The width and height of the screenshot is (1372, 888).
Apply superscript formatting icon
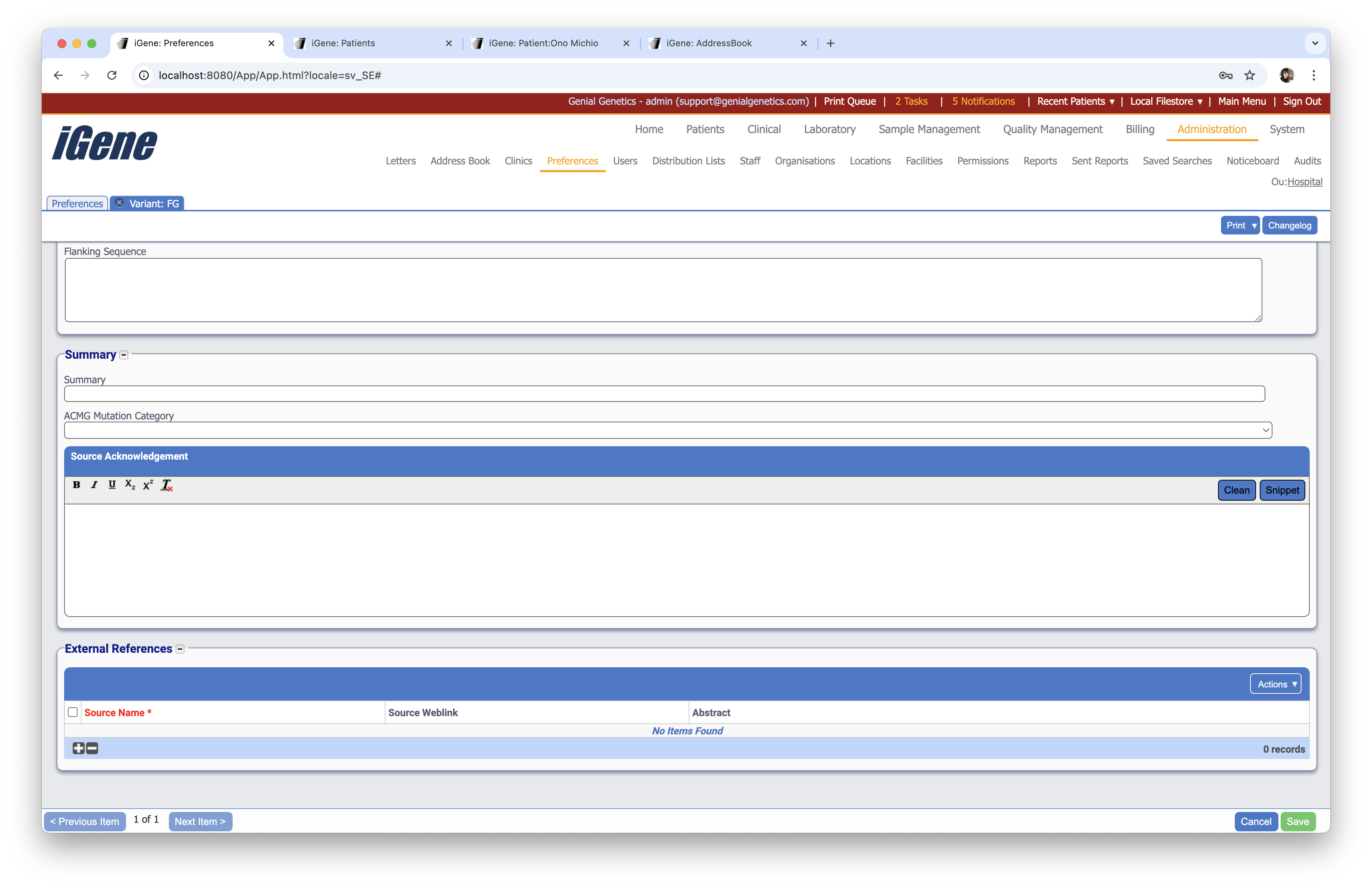click(x=148, y=485)
